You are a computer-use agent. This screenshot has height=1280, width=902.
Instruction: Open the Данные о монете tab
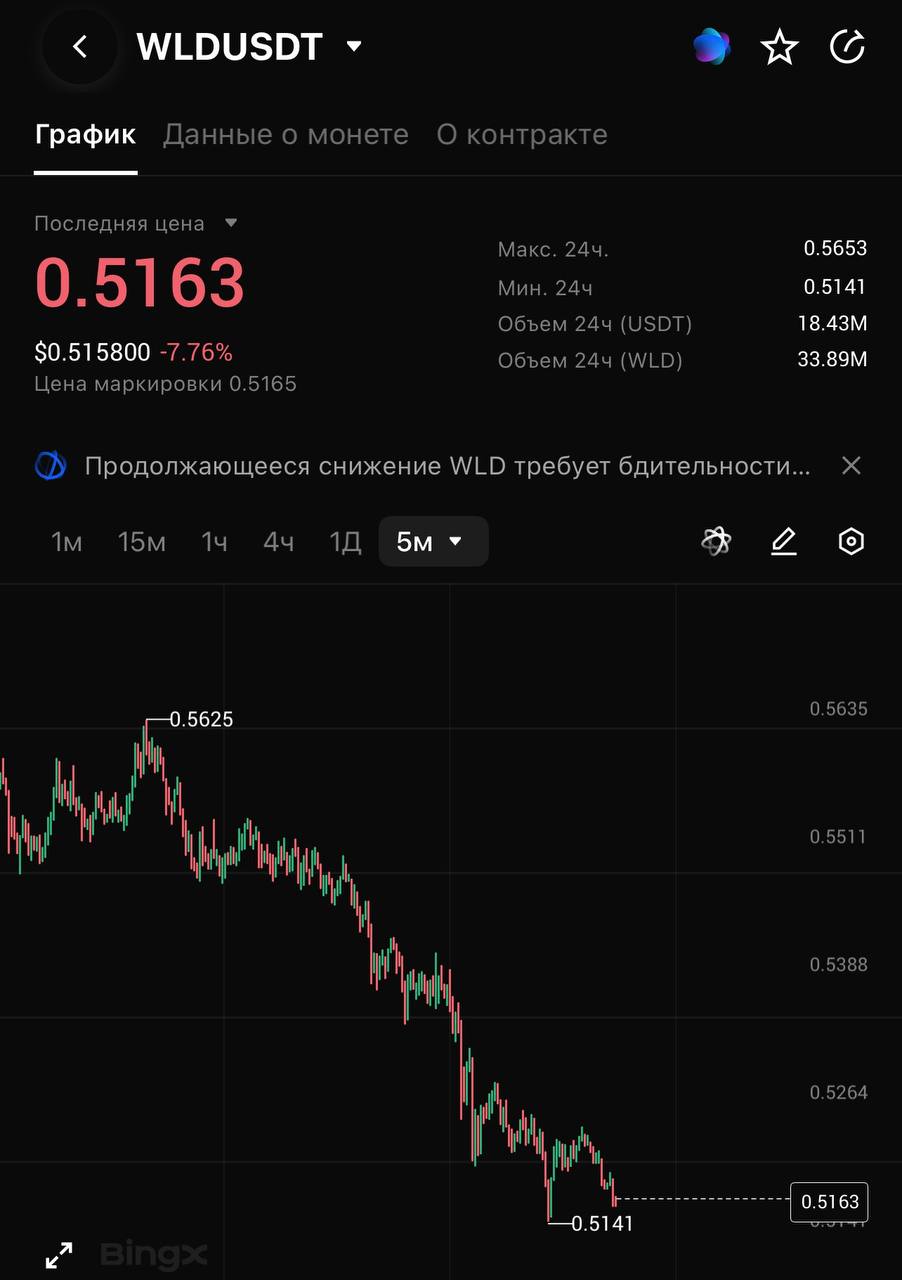[286, 134]
